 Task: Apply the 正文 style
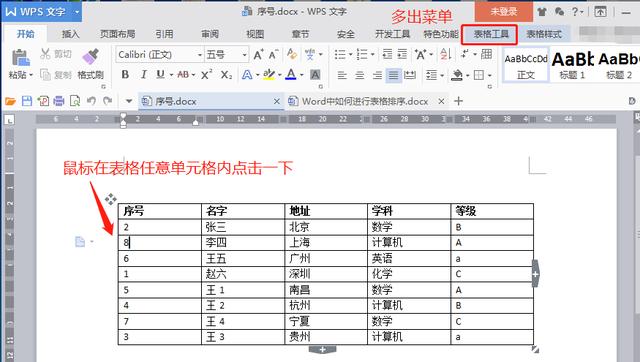[526, 65]
